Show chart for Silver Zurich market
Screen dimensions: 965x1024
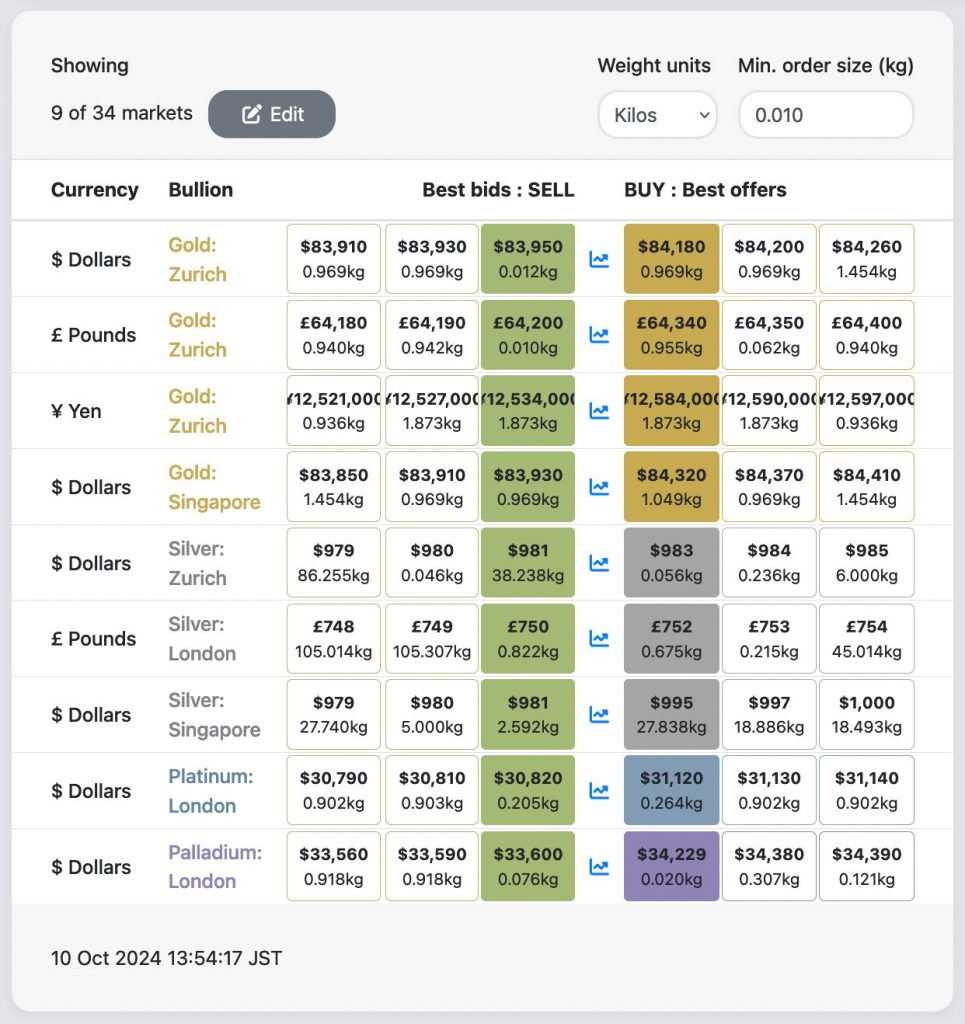(599, 563)
